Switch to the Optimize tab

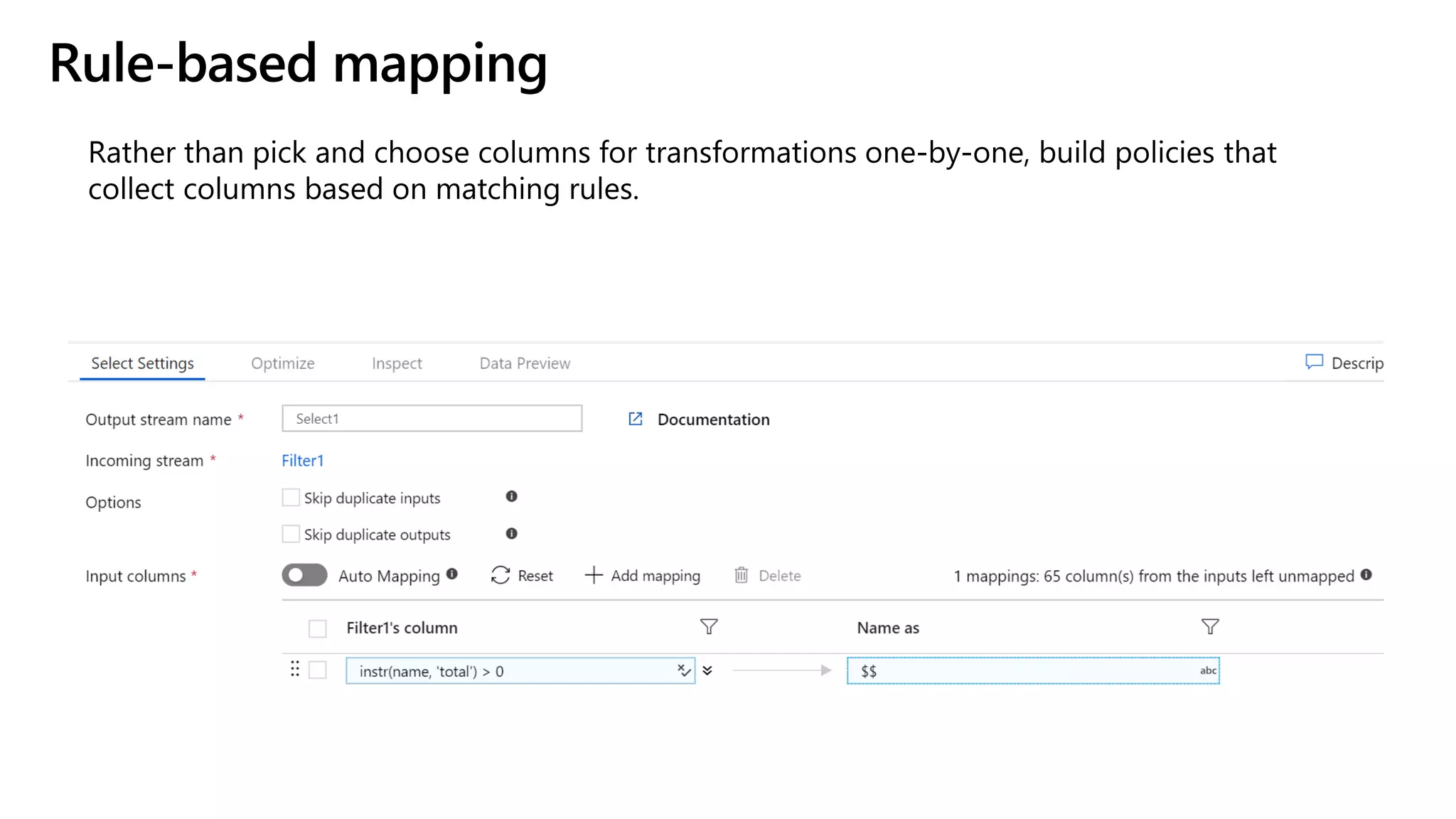click(x=282, y=363)
